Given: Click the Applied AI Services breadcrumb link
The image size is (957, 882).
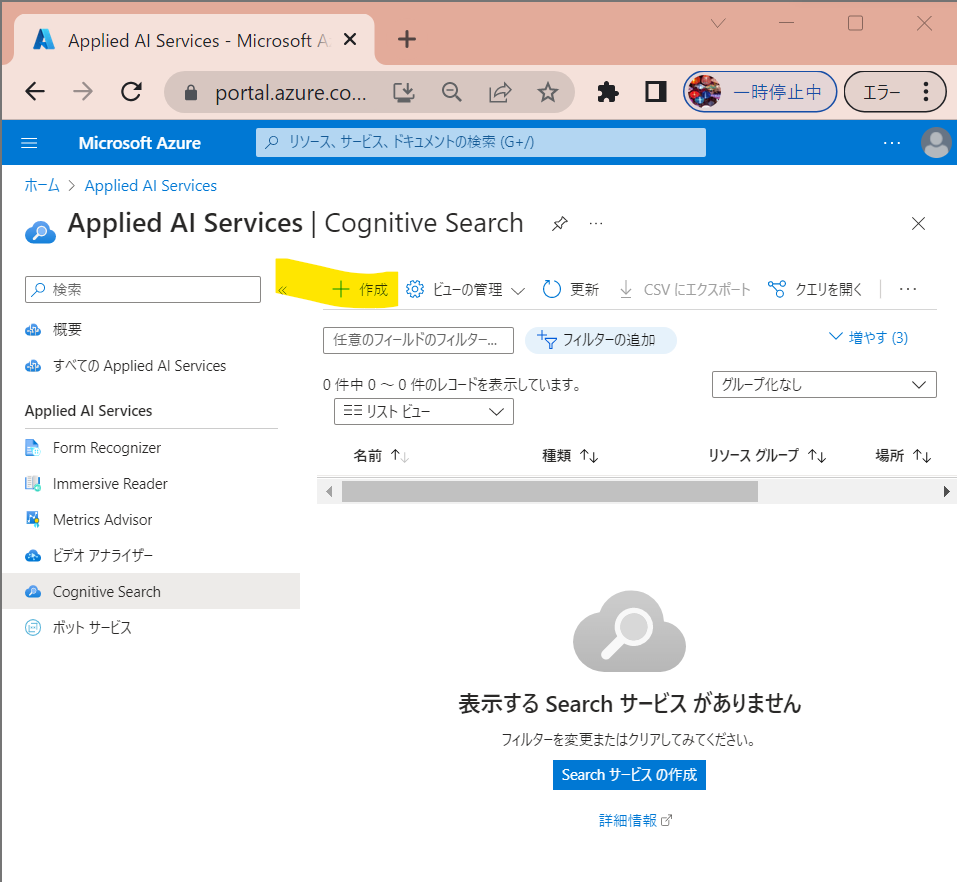Looking at the screenshot, I should click(151, 186).
